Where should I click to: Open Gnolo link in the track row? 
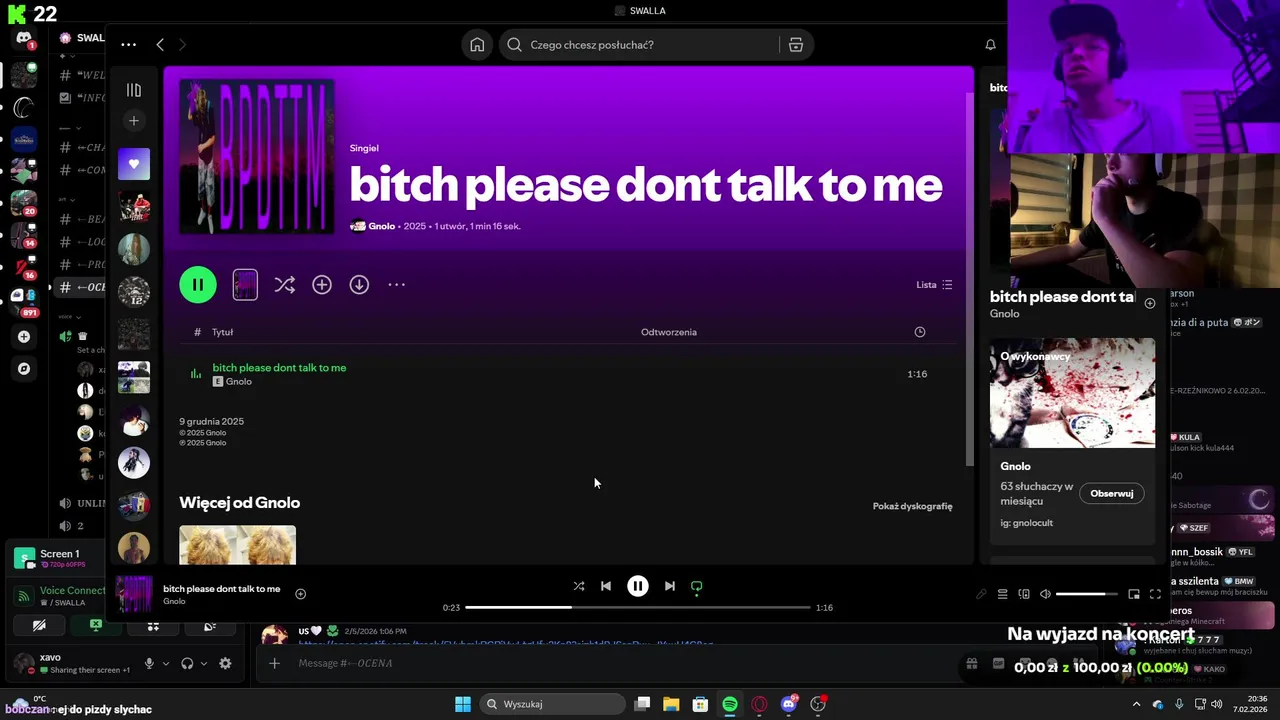click(x=239, y=382)
